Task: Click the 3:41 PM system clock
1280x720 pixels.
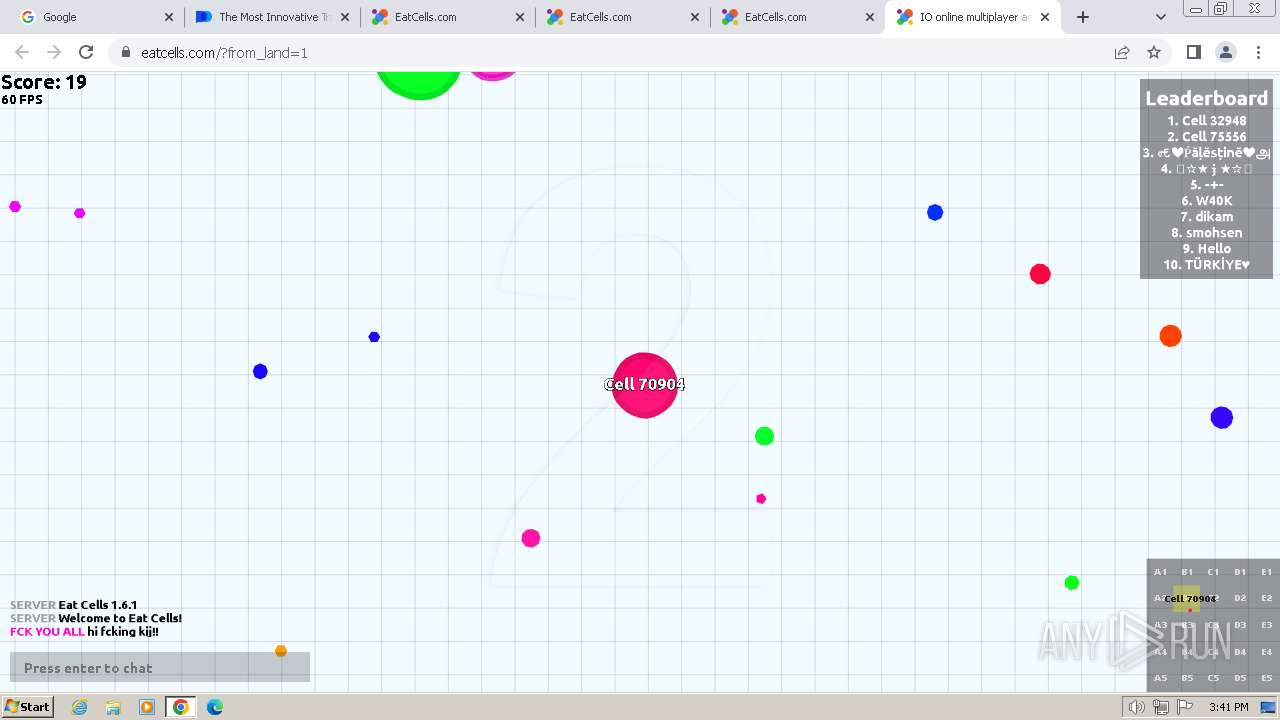Action: [x=1229, y=707]
